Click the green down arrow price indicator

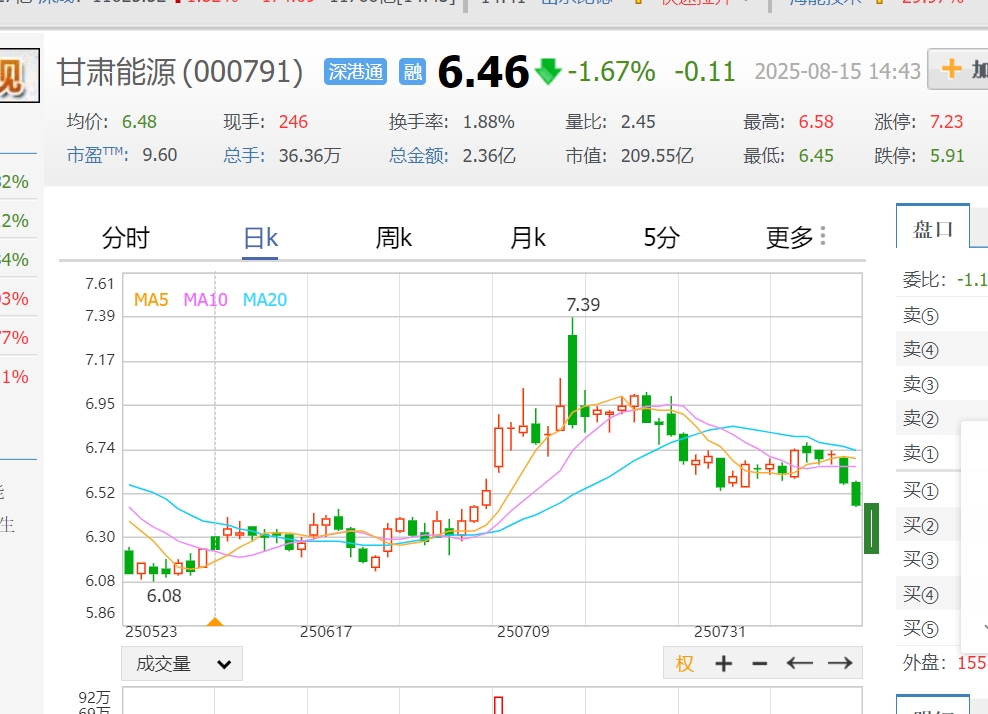coord(548,71)
